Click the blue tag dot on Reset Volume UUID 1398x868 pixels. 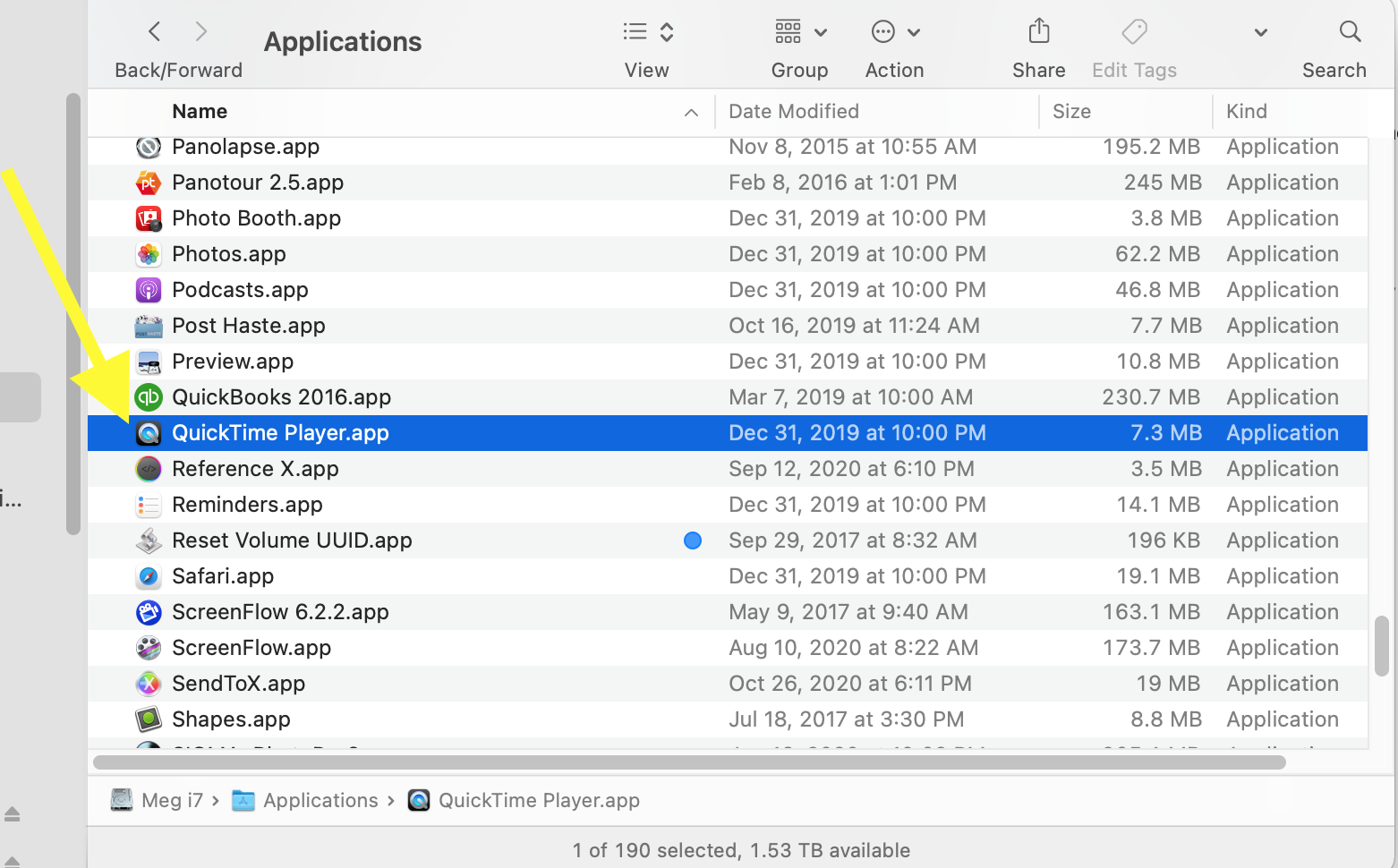[693, 540]
